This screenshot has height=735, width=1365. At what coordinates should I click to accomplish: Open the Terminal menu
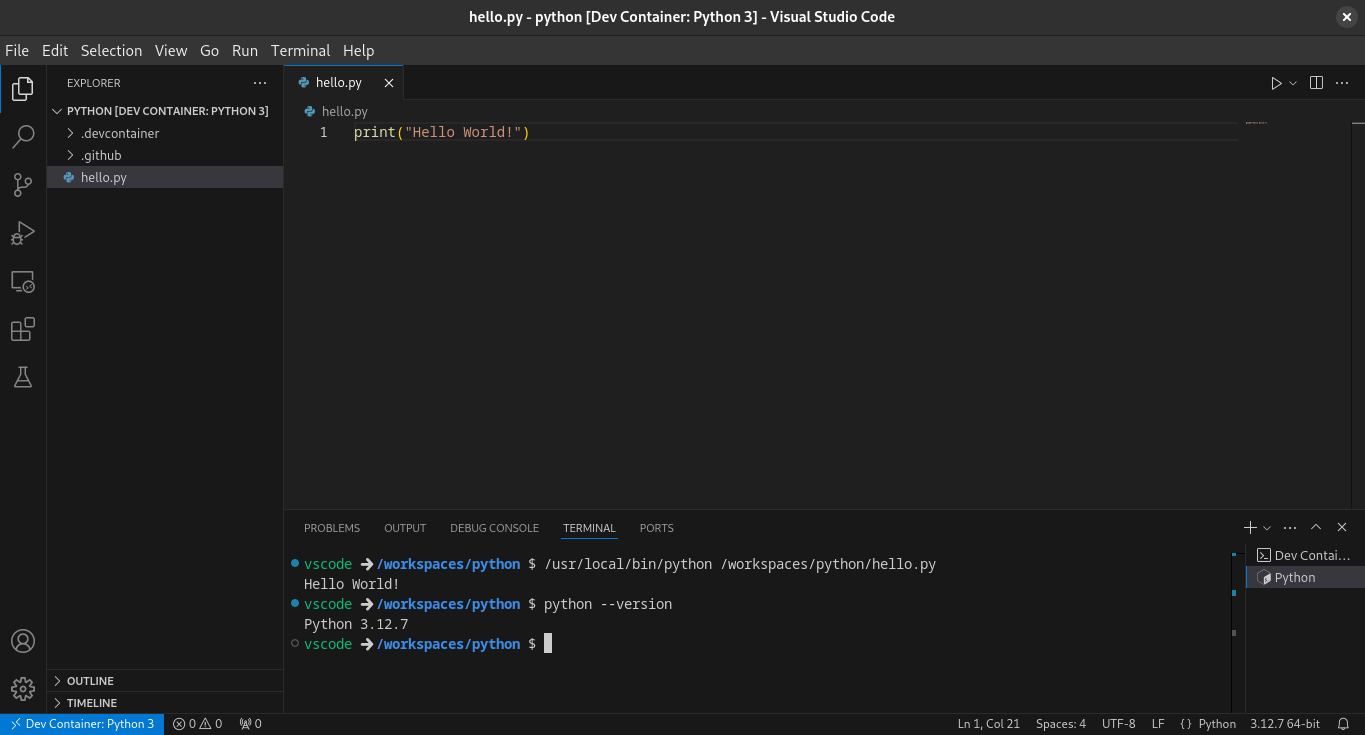(300, 50)
